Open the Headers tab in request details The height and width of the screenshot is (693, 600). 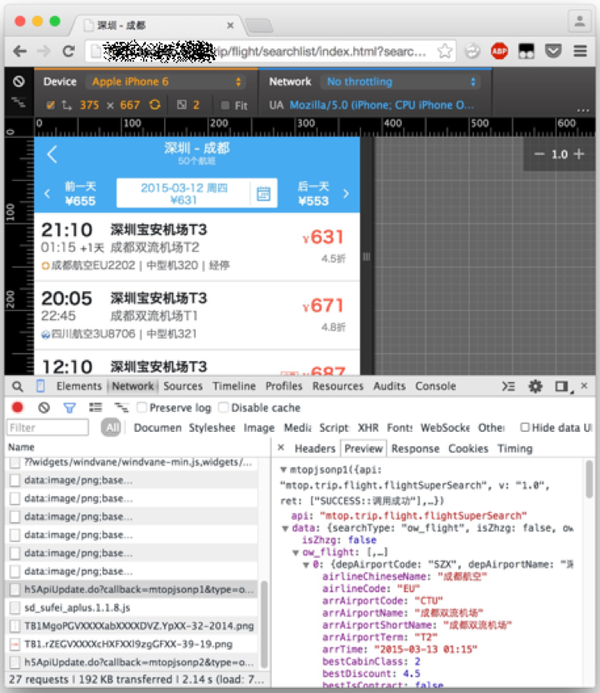[x=315, y=449]
